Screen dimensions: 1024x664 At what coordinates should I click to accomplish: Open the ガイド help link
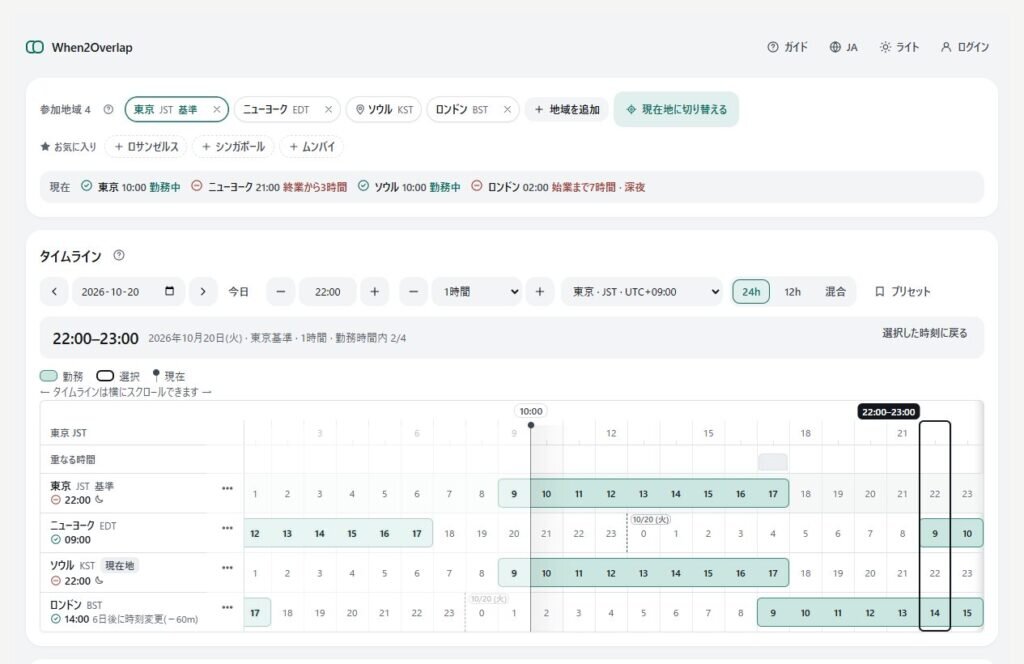click(x=788, y=47)
